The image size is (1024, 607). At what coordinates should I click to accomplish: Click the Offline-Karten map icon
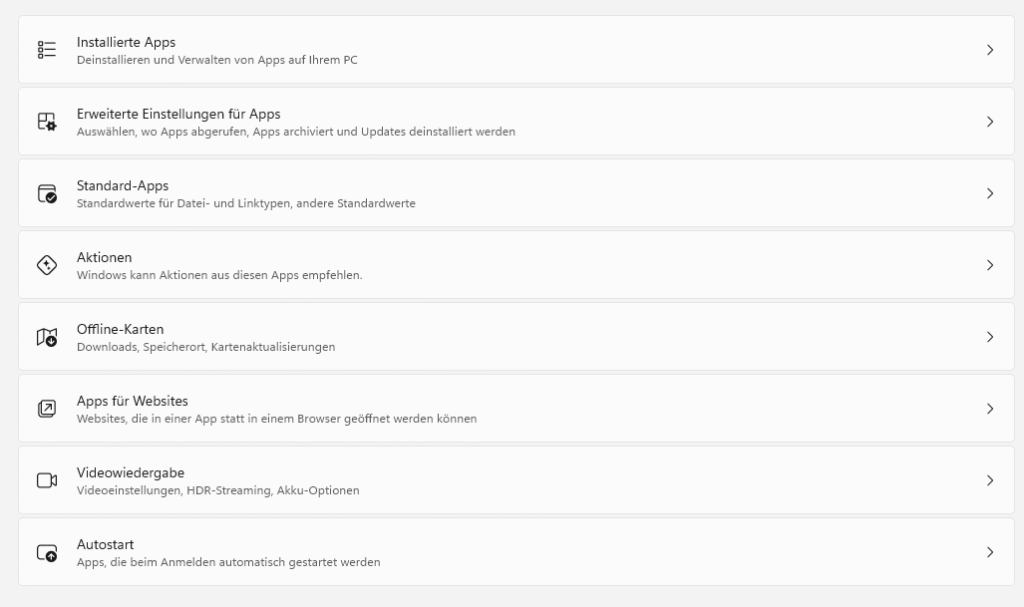click(x=47, y=337)
